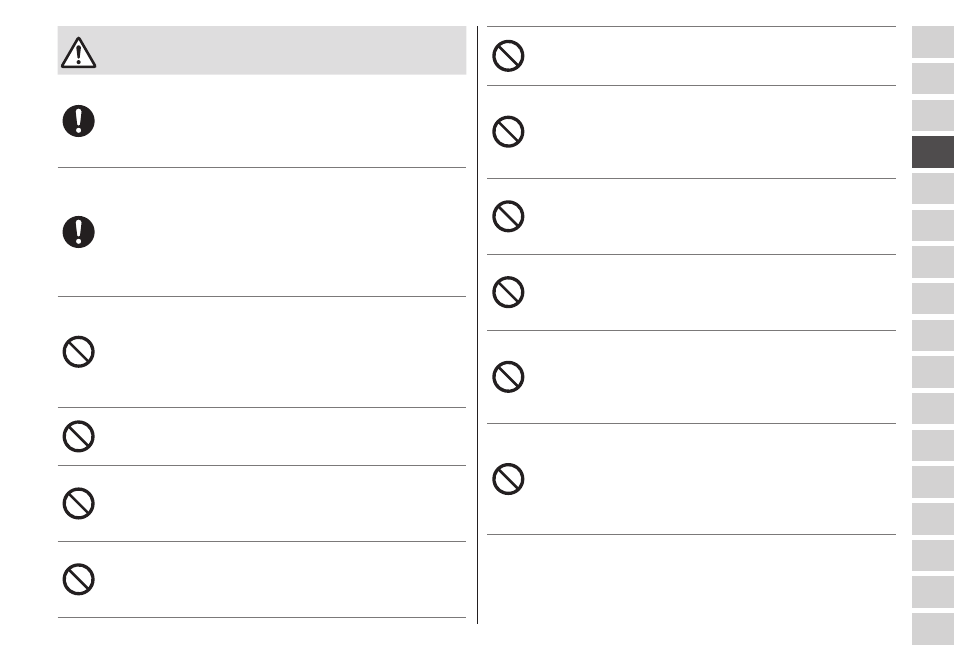Click the fourth prohibition icon in the right column
This screenshot has width=954, height=671.
(508, 292)
